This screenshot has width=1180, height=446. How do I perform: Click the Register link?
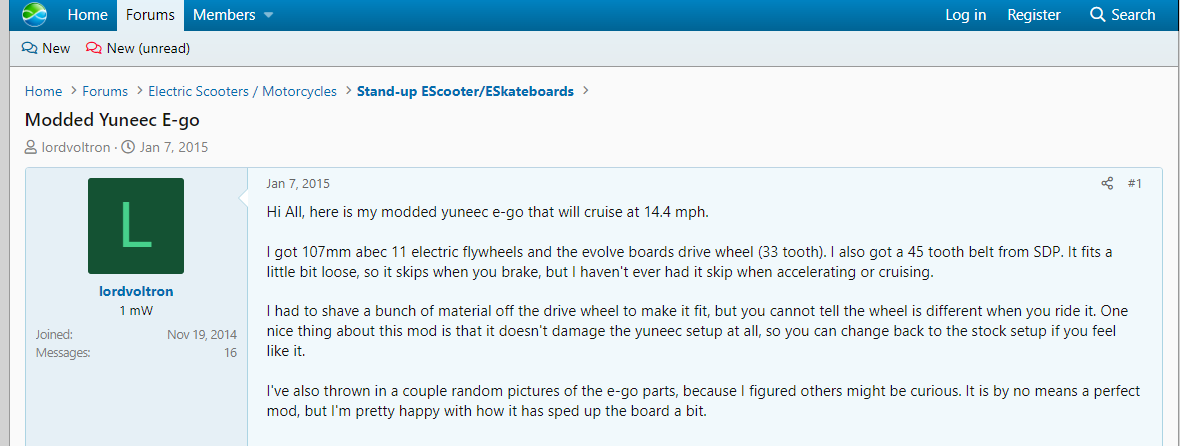1034,15
